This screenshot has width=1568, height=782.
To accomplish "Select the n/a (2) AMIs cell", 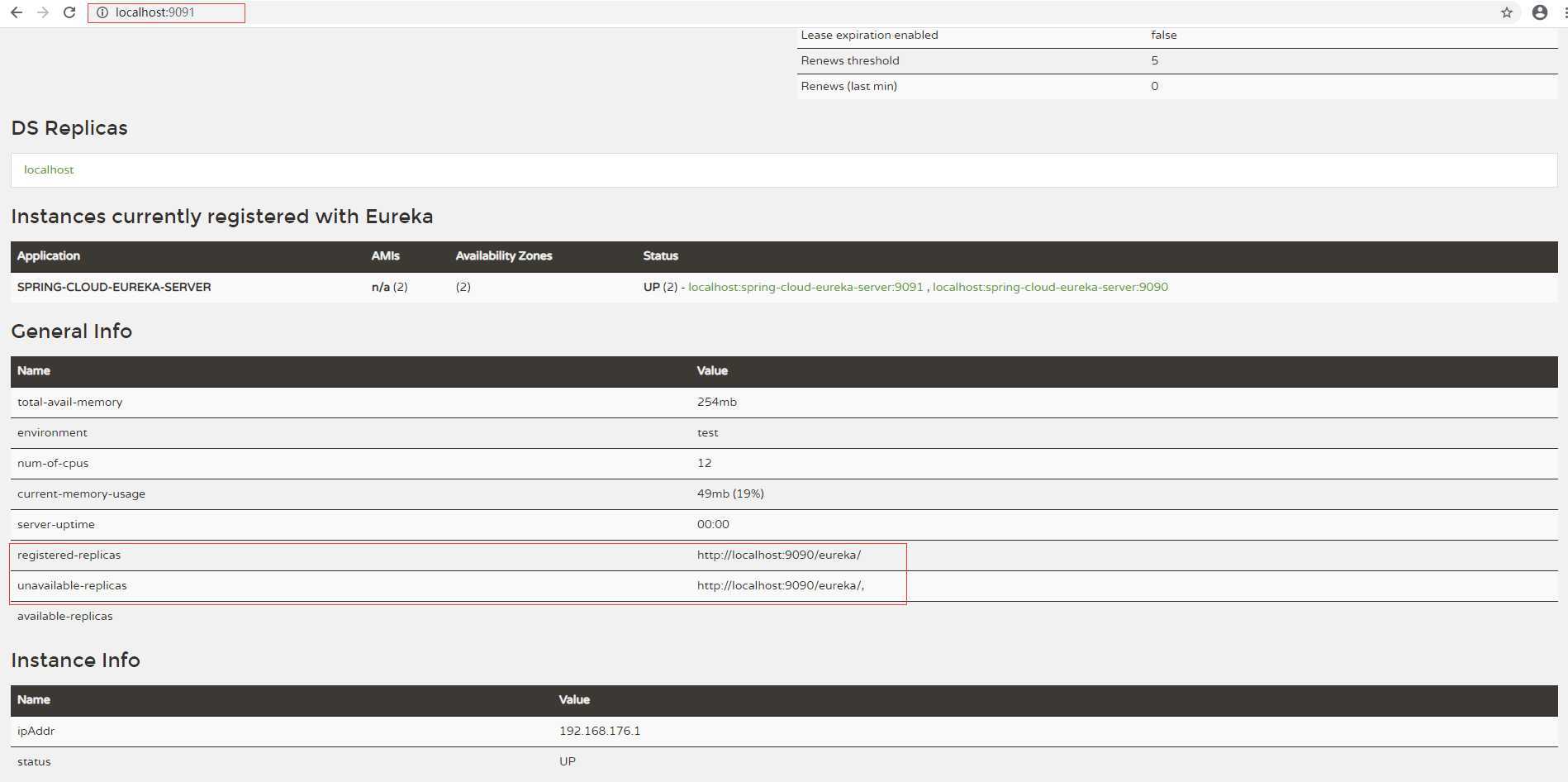I will [390, 287].
